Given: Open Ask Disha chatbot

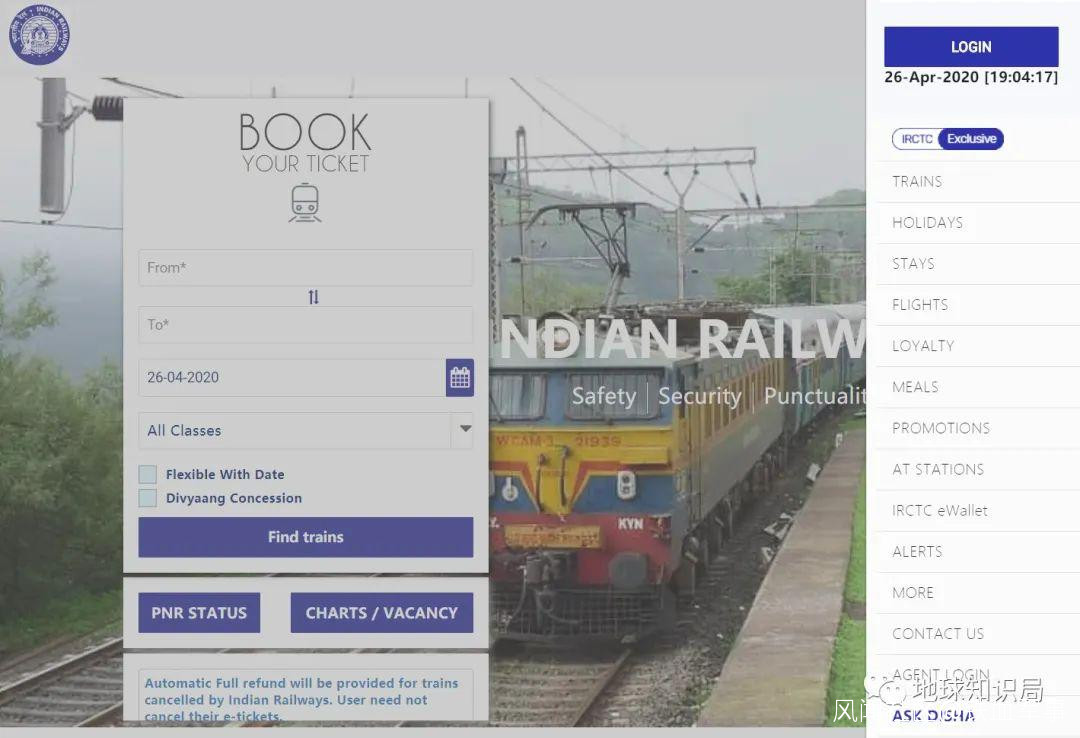Looking at the screenshot, I should click(x=933, y=716).
